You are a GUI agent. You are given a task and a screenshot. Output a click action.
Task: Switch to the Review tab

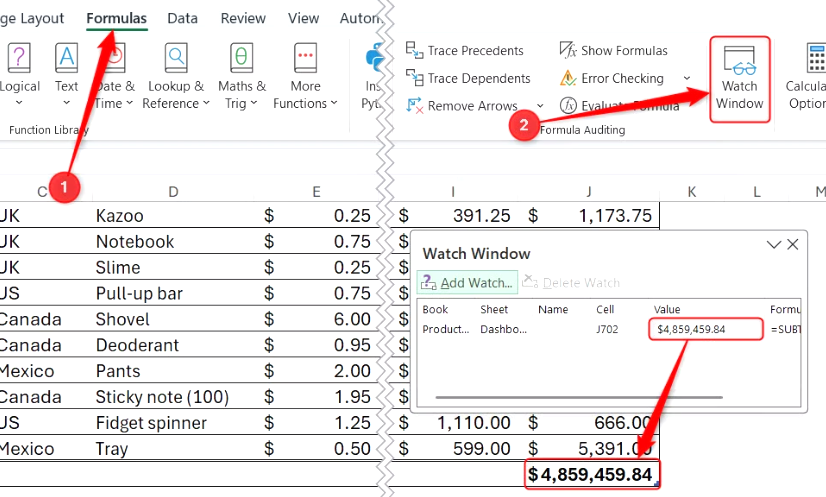(x=243, y=18)
